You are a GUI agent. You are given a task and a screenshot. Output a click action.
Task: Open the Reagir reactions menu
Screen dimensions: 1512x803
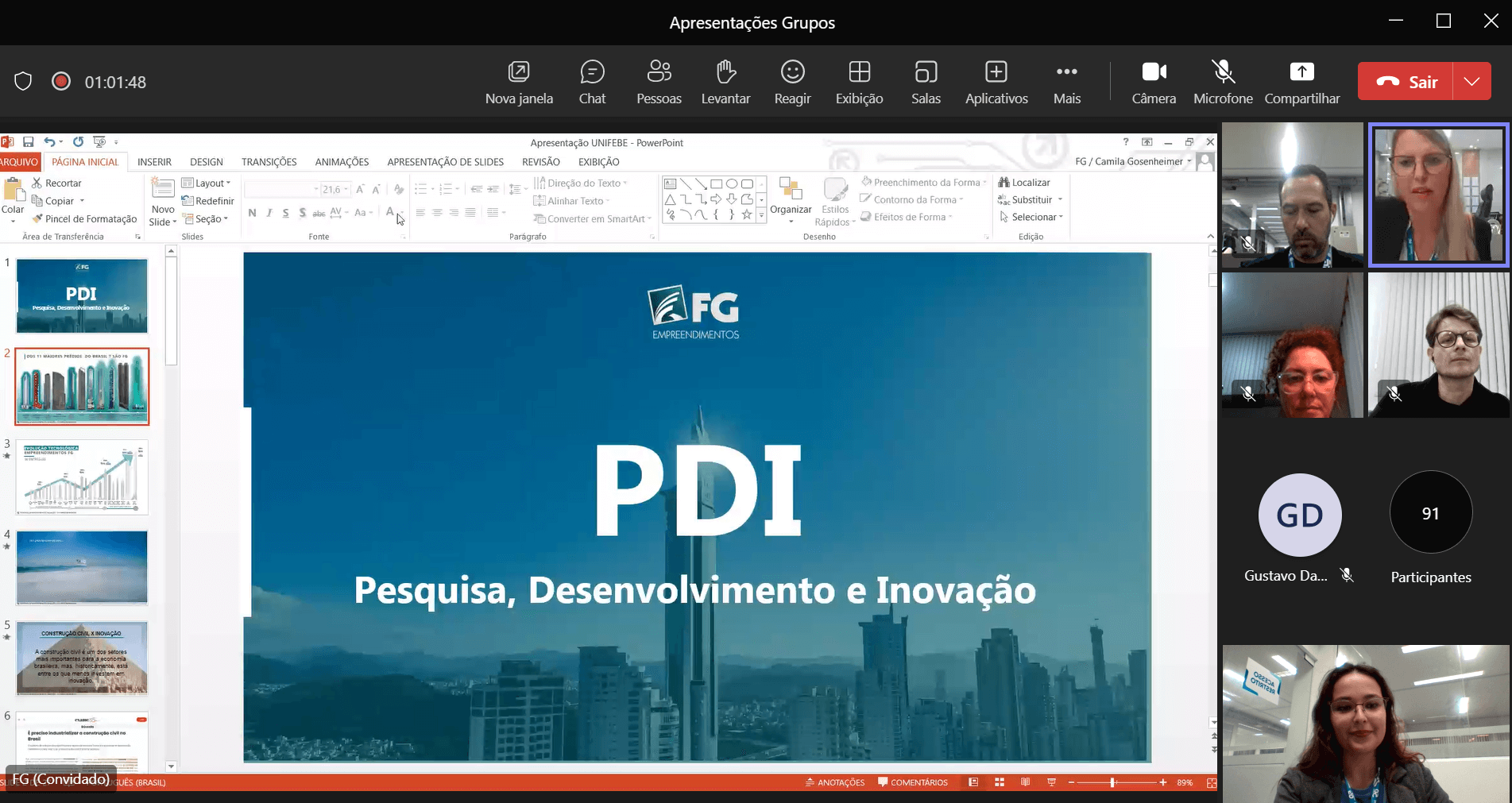792,82
